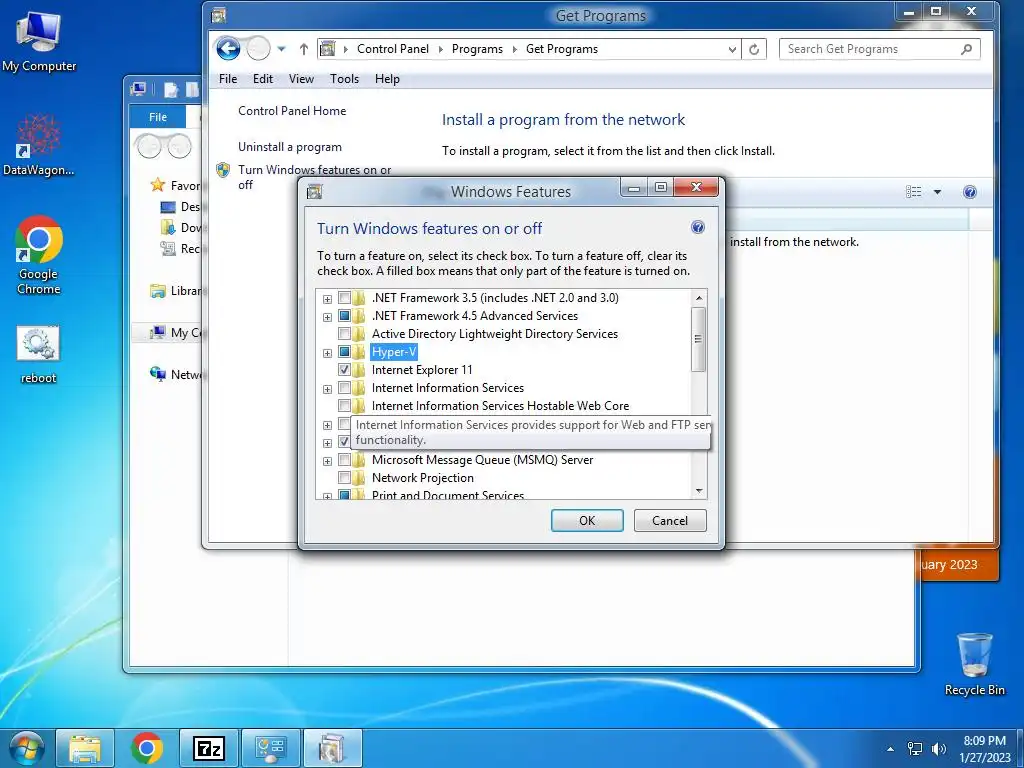Click the features list scrollbar thumb
Image resolution: width=1024 pixels, height=768 pixels.
click(698, 339)
